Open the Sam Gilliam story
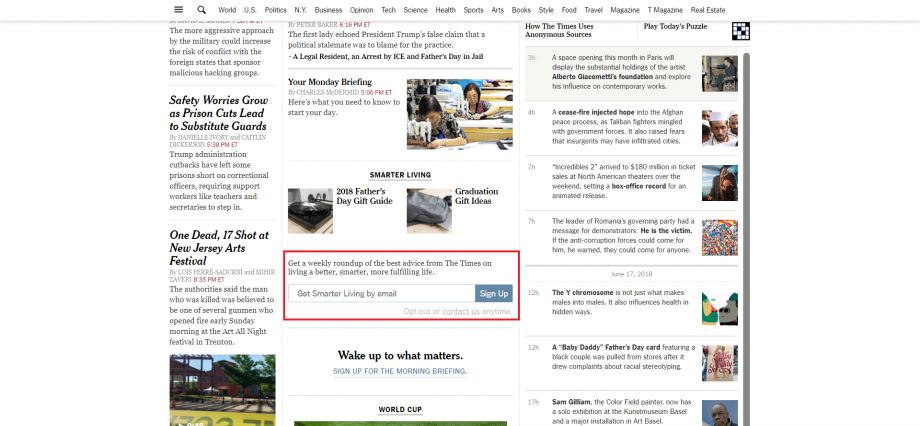The width and height of the screenshot is (920, 426). point(623,411)
